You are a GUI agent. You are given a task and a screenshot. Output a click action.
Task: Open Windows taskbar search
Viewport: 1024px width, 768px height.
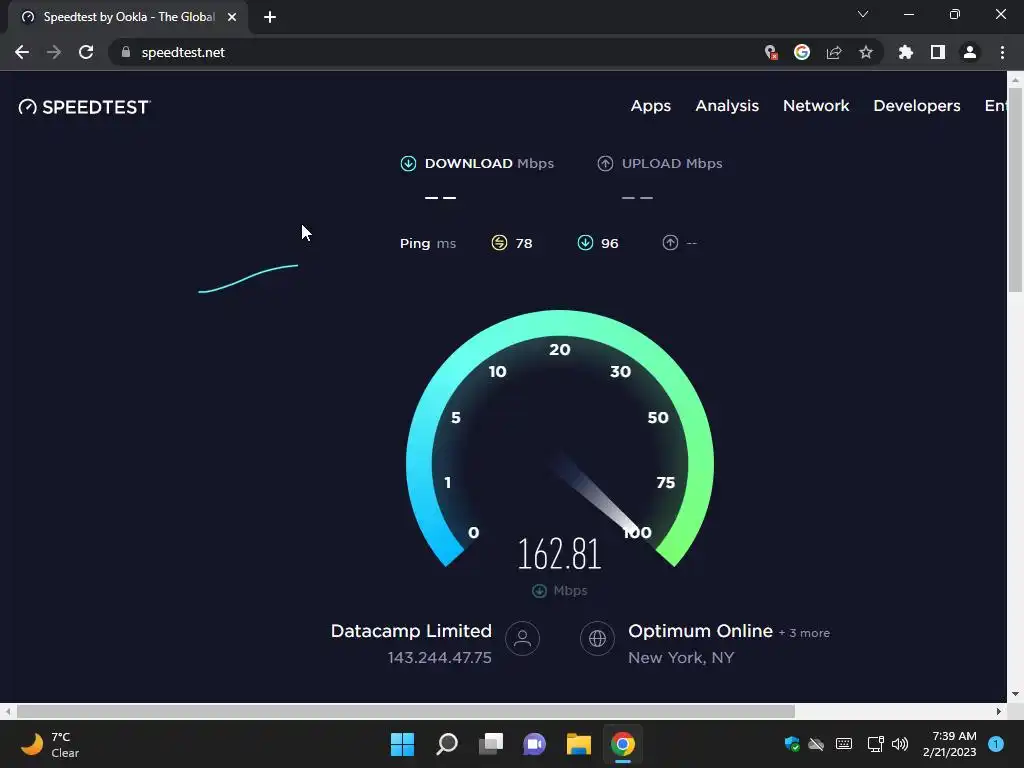(447, 744)
